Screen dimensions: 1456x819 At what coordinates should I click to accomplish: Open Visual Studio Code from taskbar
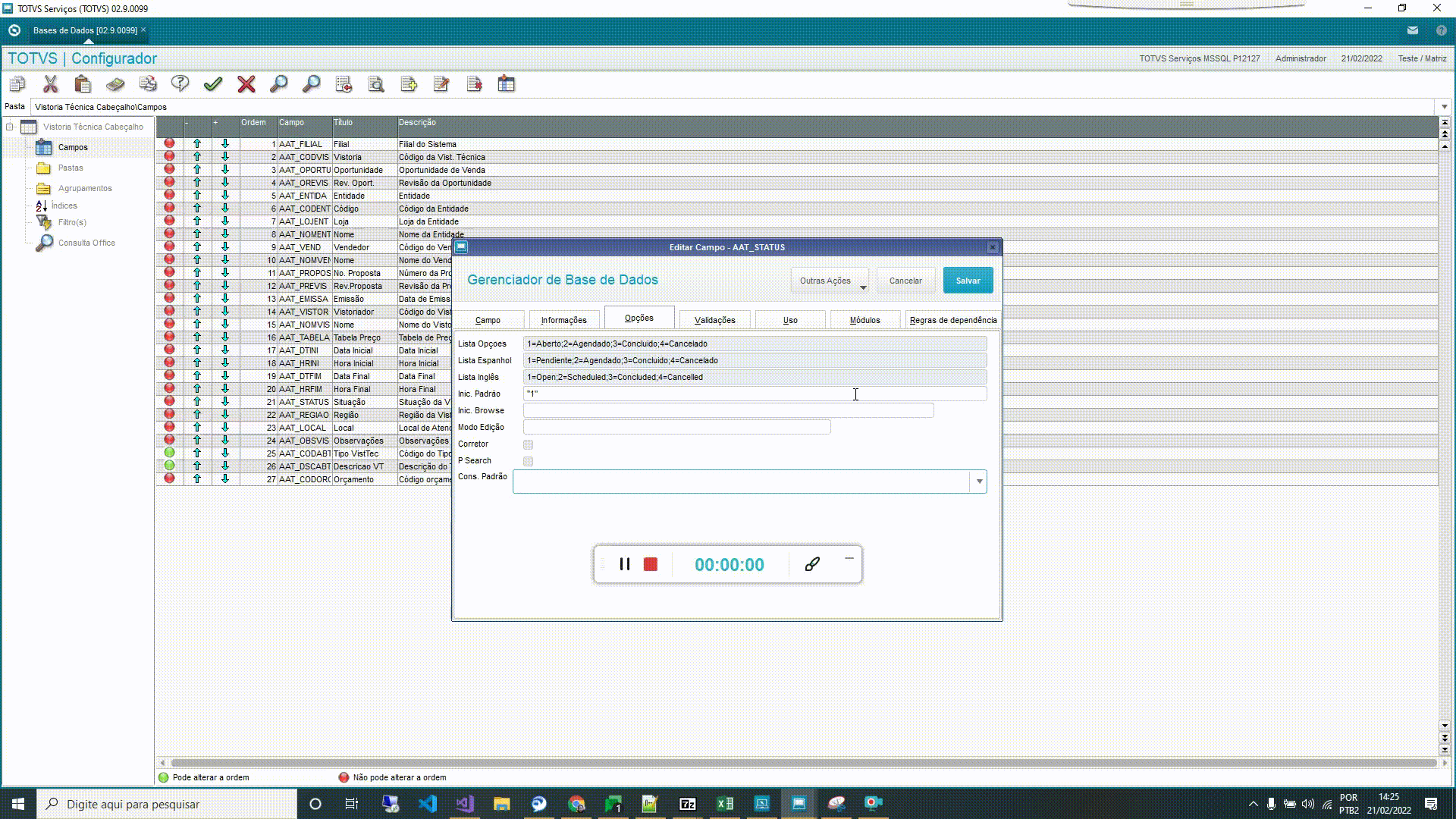point(428,804)
